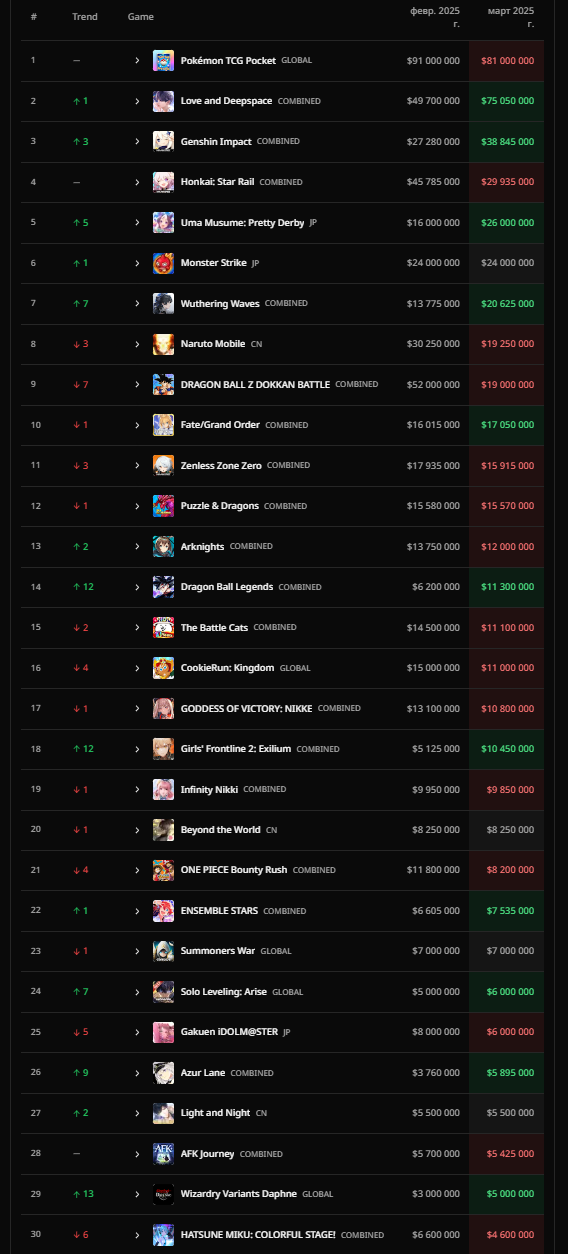Expand the Solo Leveling: Arise row chevron
The image size is (568, 1254).
[x=138, y=992]
